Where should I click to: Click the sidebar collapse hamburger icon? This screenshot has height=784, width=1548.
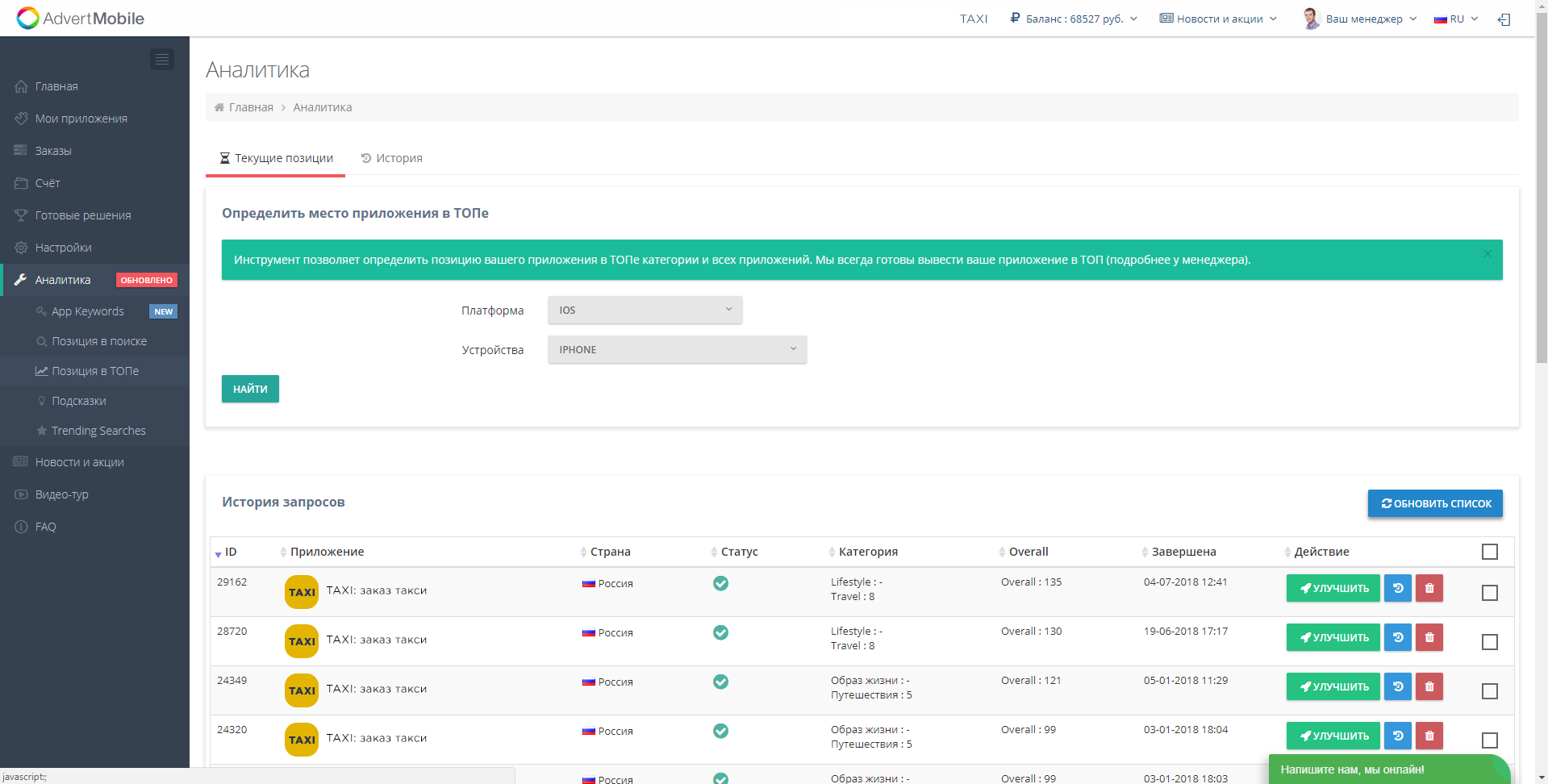pos(162,59)
